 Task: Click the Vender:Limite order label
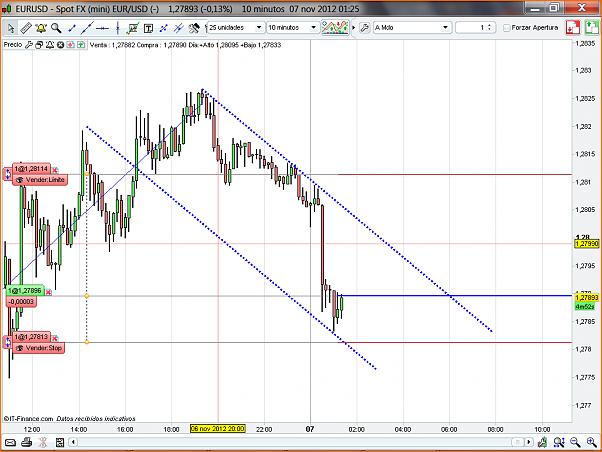40,180
